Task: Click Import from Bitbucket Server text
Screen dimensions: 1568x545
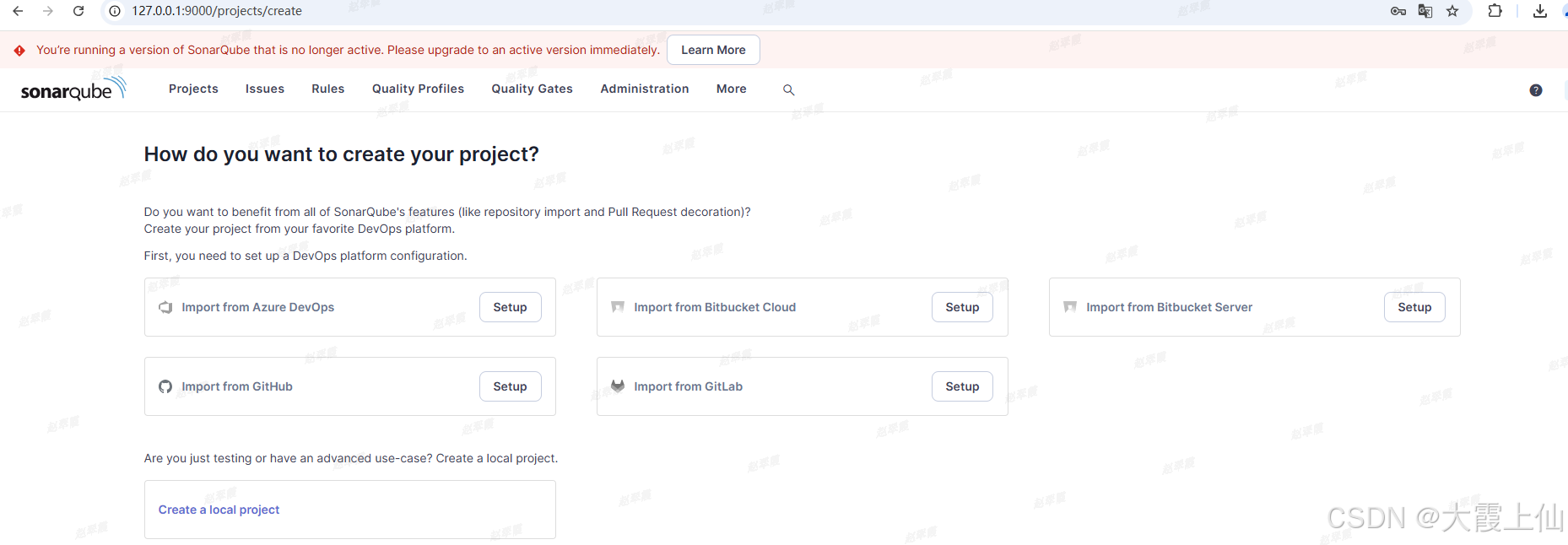Action: pyautogui.click(x=1169, y=307)
